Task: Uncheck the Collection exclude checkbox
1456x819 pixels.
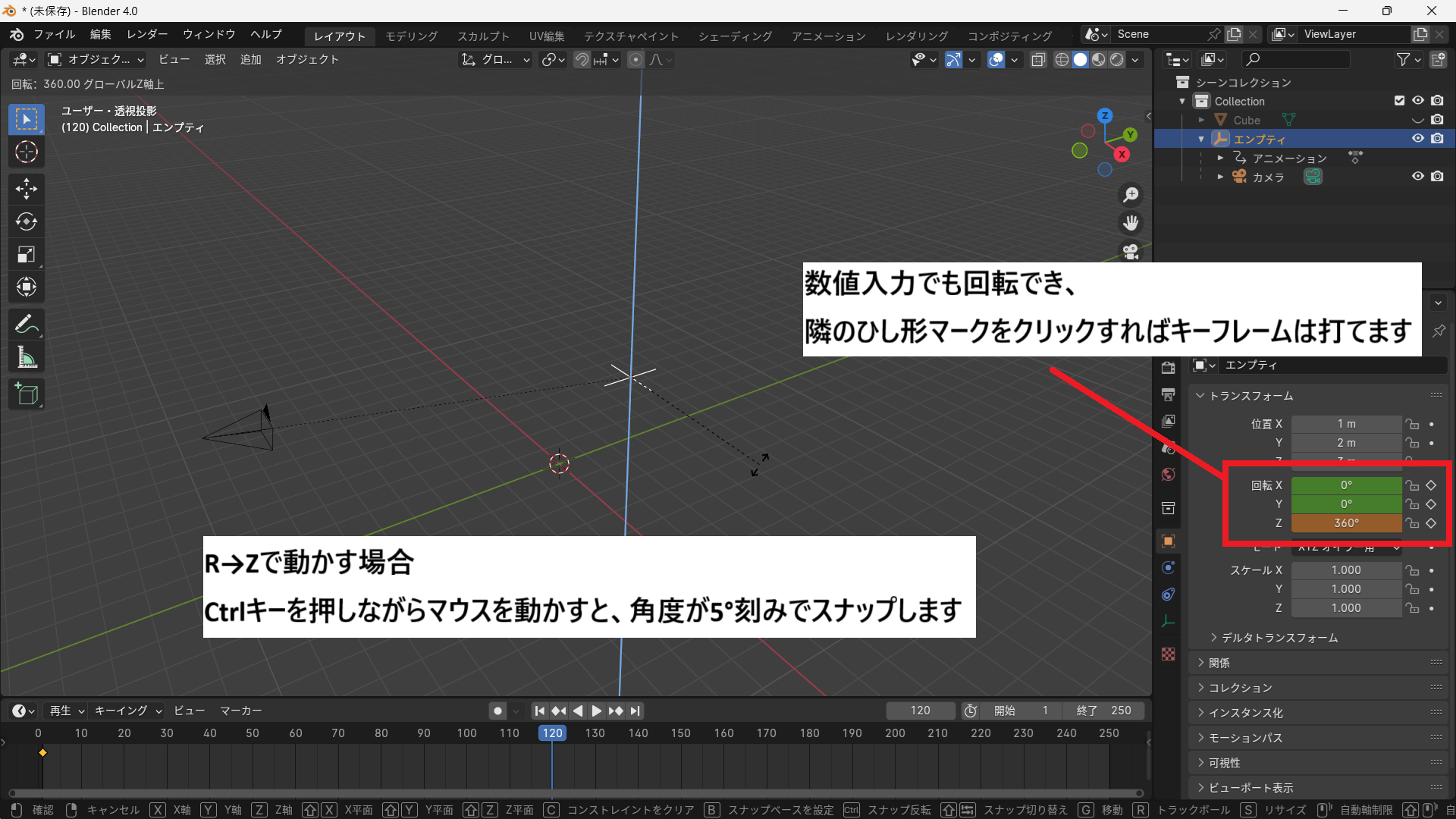Action: [1399, 101]
